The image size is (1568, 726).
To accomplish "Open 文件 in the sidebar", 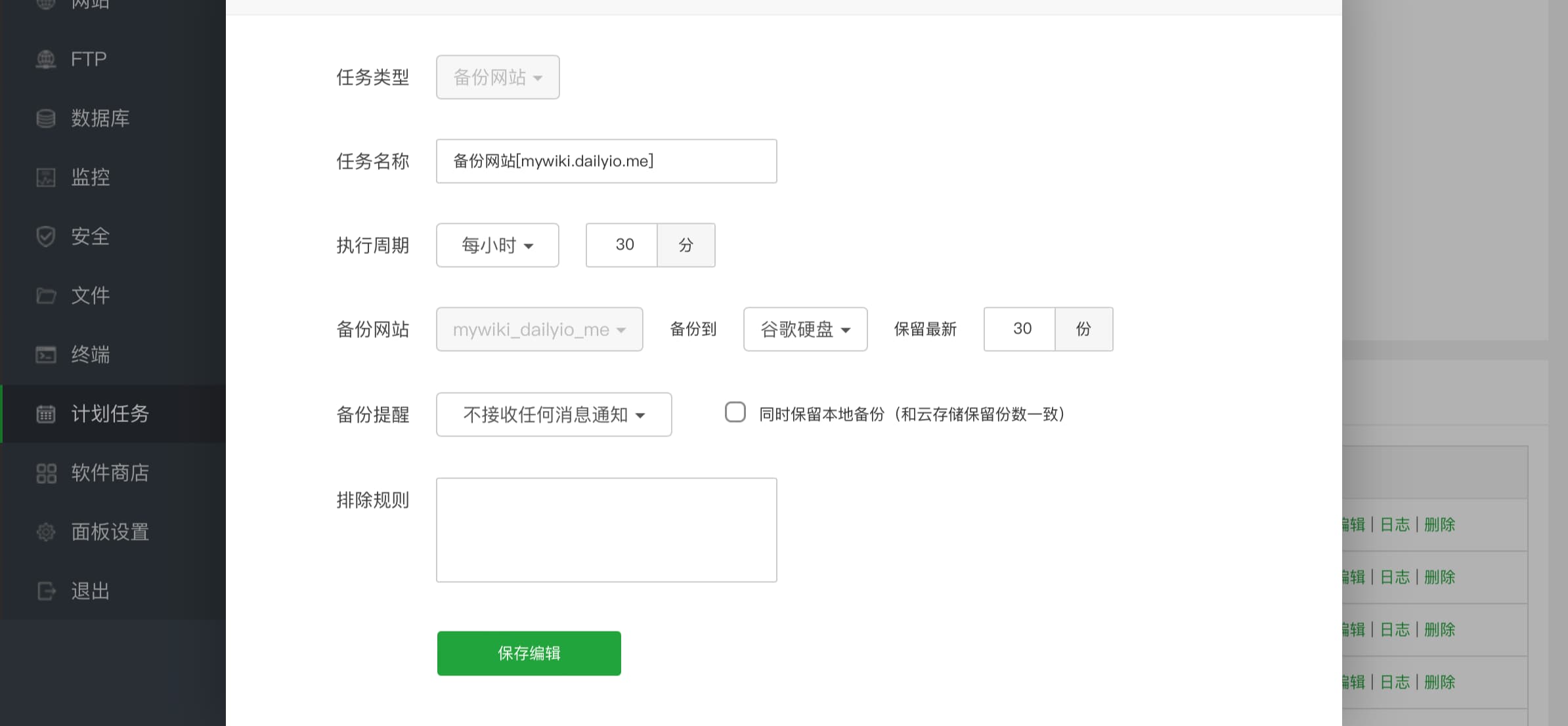I will click(x=113, y=295).
